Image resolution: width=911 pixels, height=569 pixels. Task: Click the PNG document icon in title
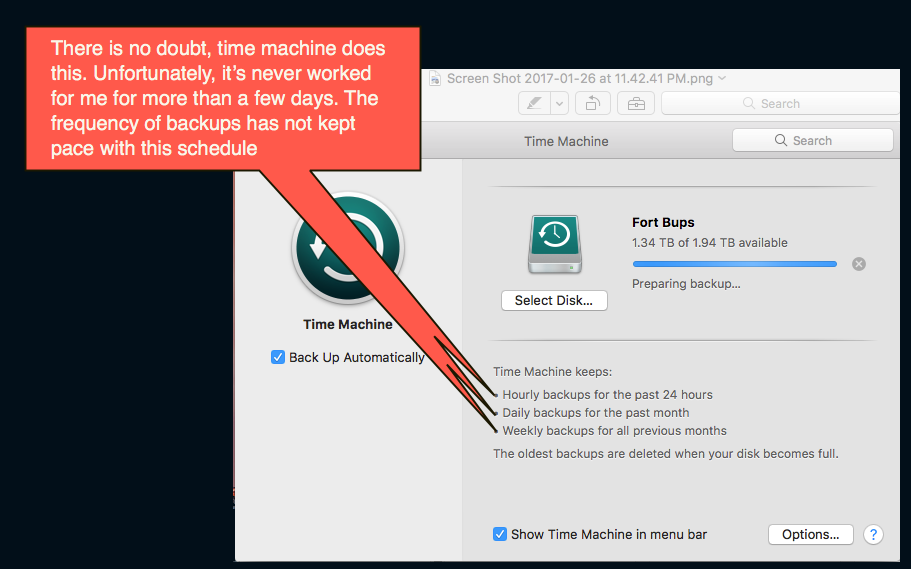[x=435, y=78]
